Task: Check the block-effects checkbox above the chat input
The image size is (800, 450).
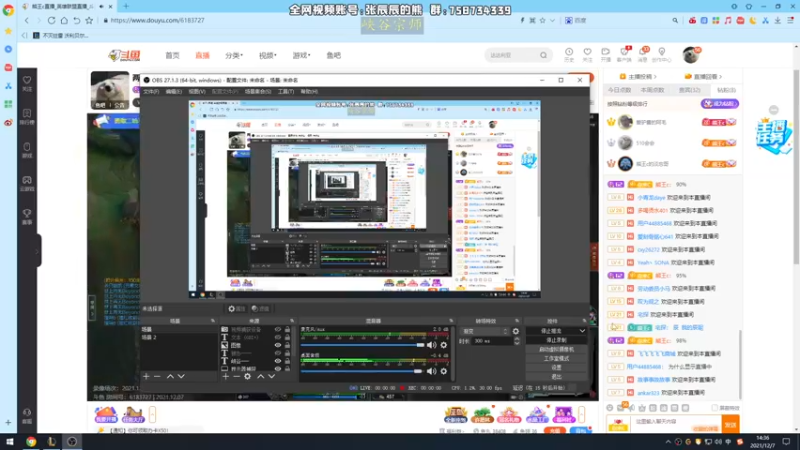Action: 715,408
